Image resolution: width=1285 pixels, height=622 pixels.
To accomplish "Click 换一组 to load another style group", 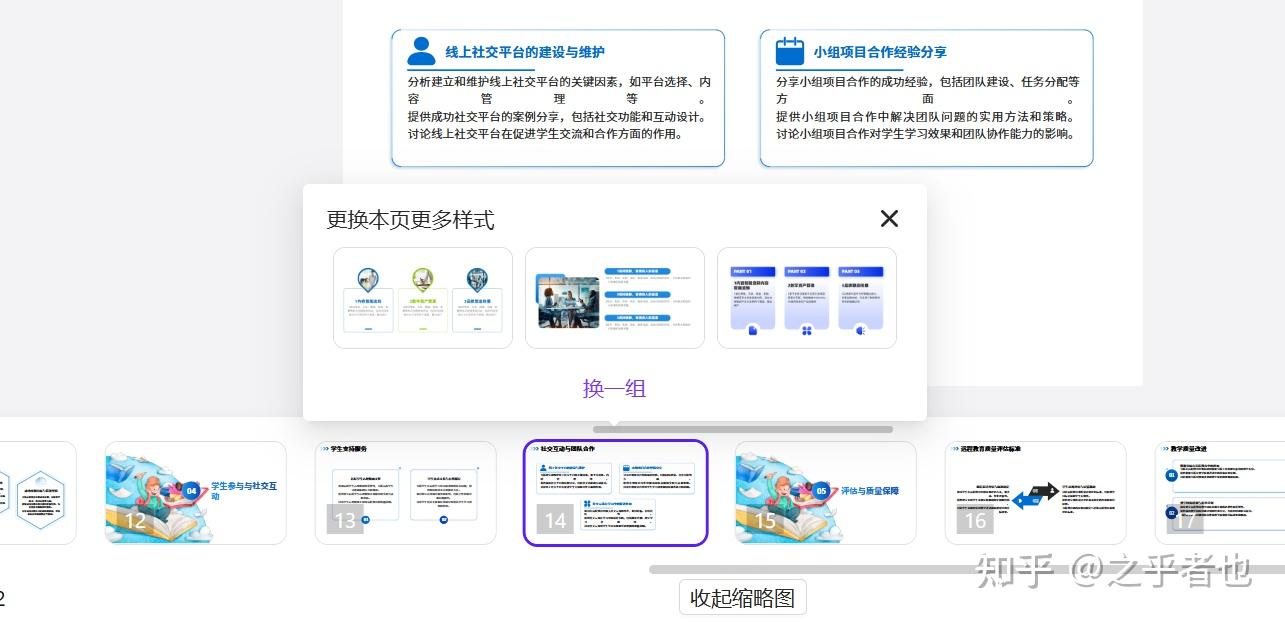I will pos(615,388).
